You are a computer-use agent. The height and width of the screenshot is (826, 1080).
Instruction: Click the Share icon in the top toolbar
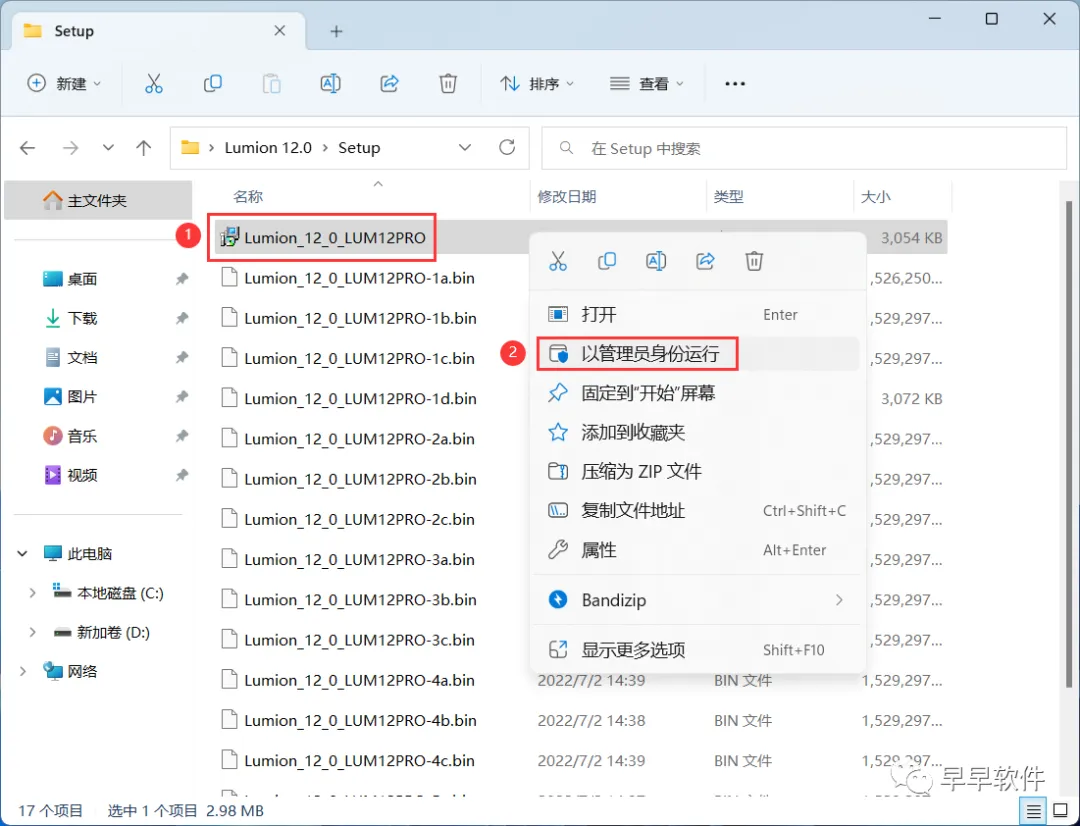[x=390, y=84]
